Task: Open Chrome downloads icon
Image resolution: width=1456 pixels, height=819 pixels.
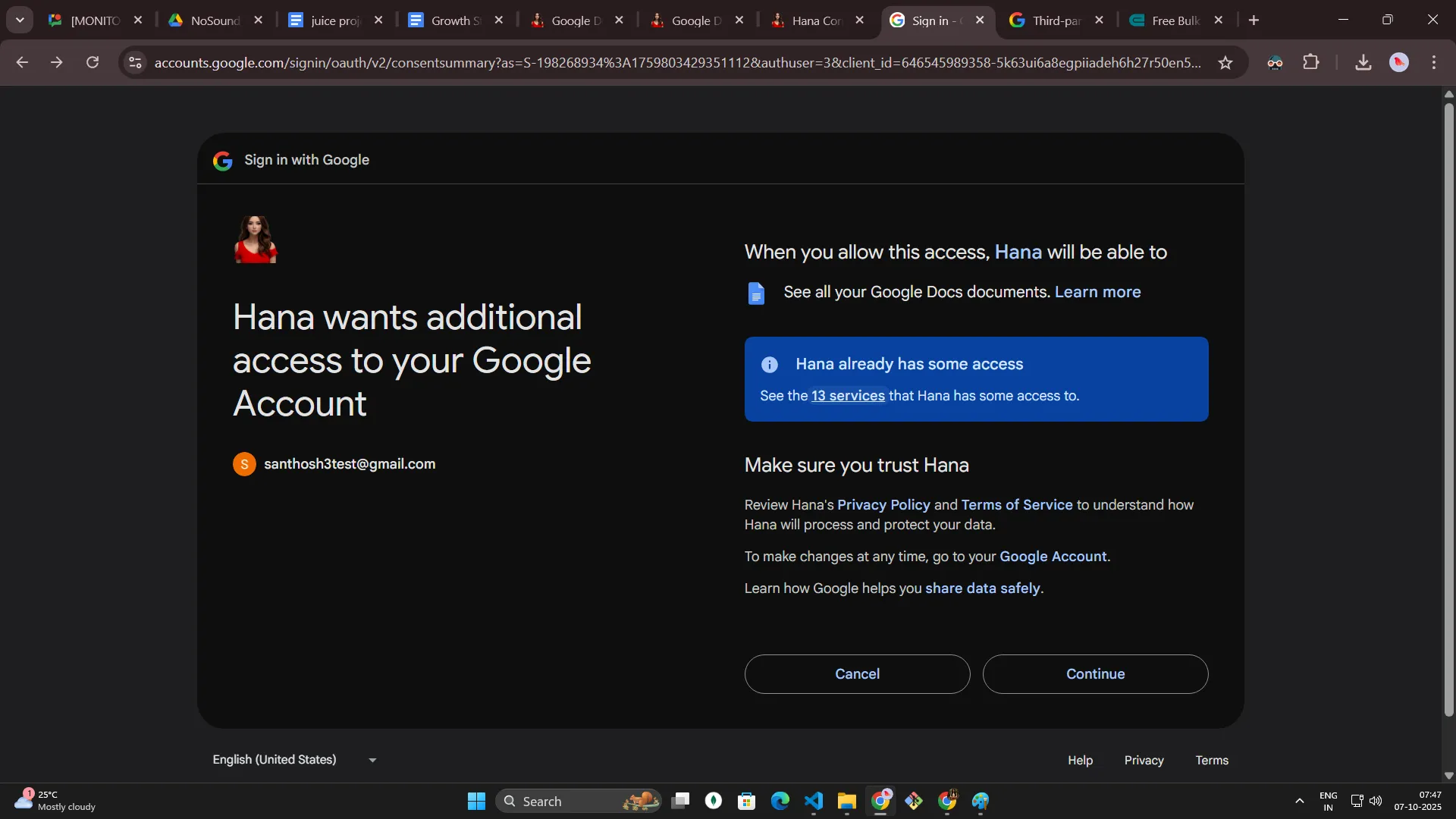Action: 1363,62
